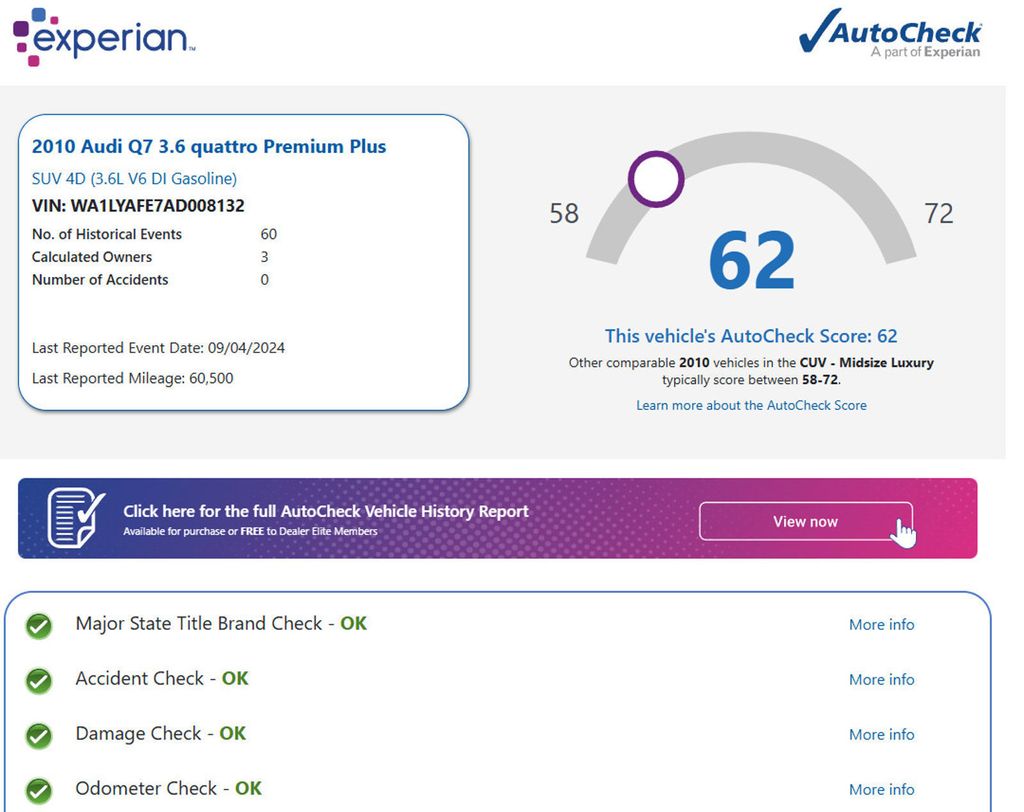Select the SUV 4D engine description text

134,179
